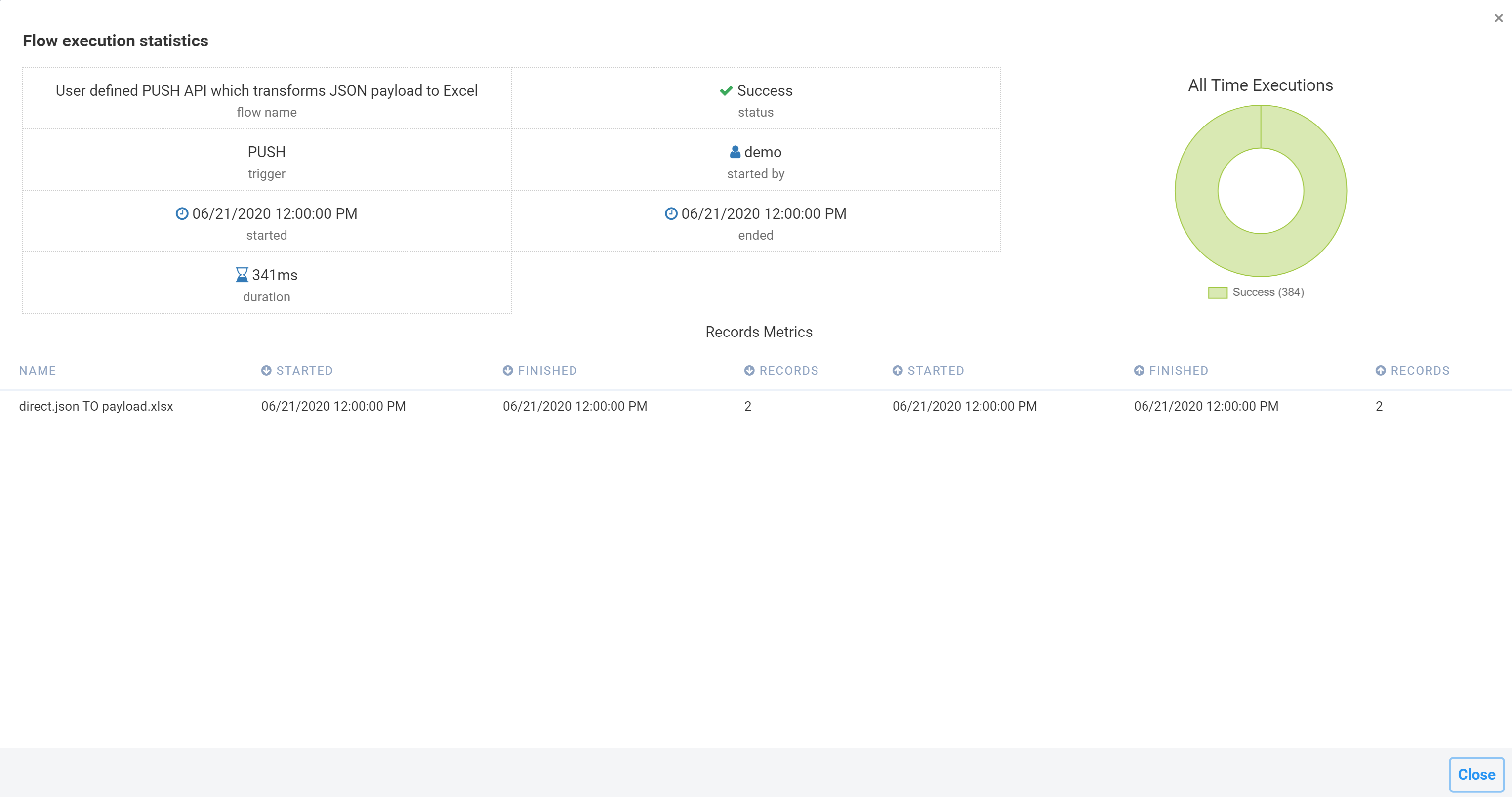Click the clock icon next to the ended timestamp

coord(671,213)
